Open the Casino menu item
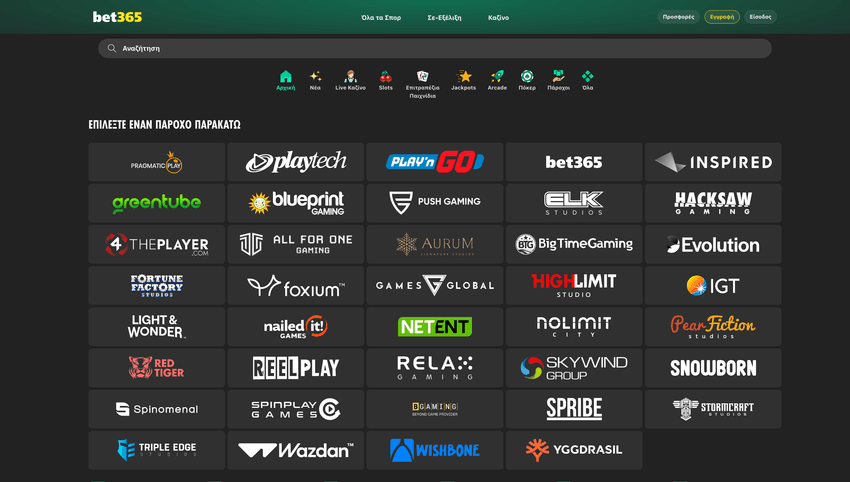The height and width of the screenshot is (482, 850). 498,18
